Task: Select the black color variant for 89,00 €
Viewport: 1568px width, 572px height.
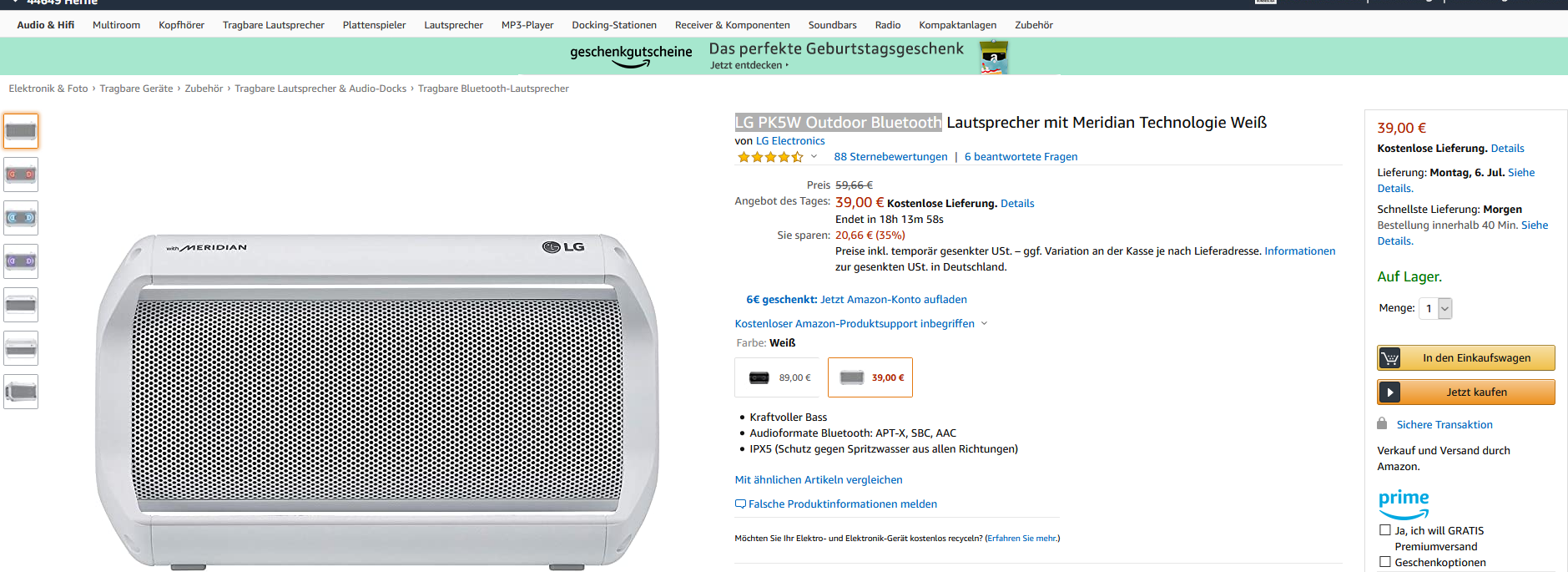Action: tap(779, 377)
